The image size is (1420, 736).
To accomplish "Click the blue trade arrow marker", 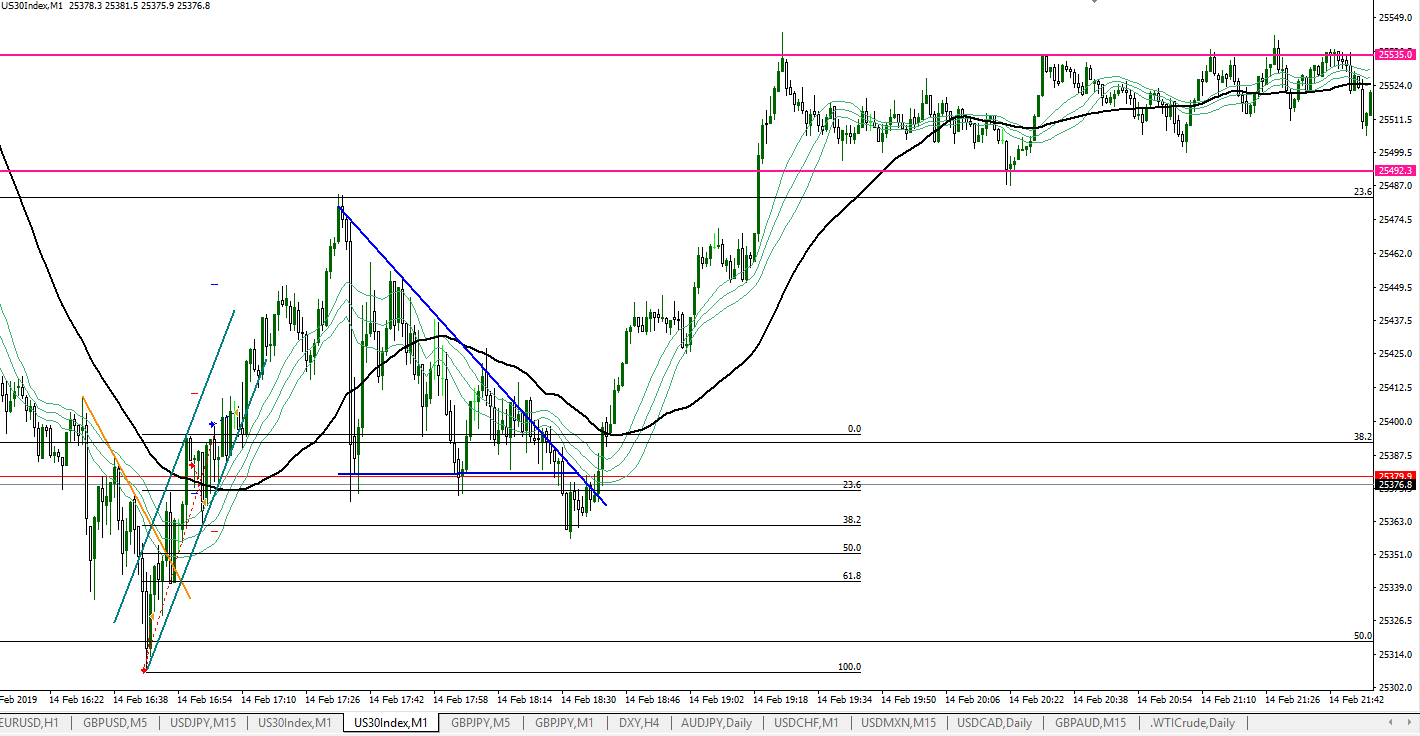I will [212, 425].
